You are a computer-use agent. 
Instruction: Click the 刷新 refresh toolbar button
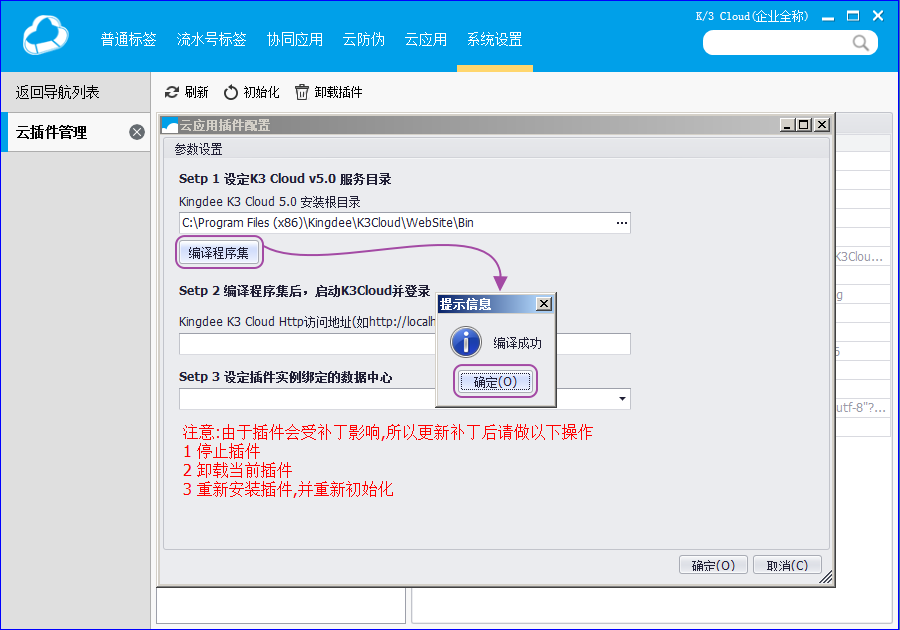(x=187, y=92)
